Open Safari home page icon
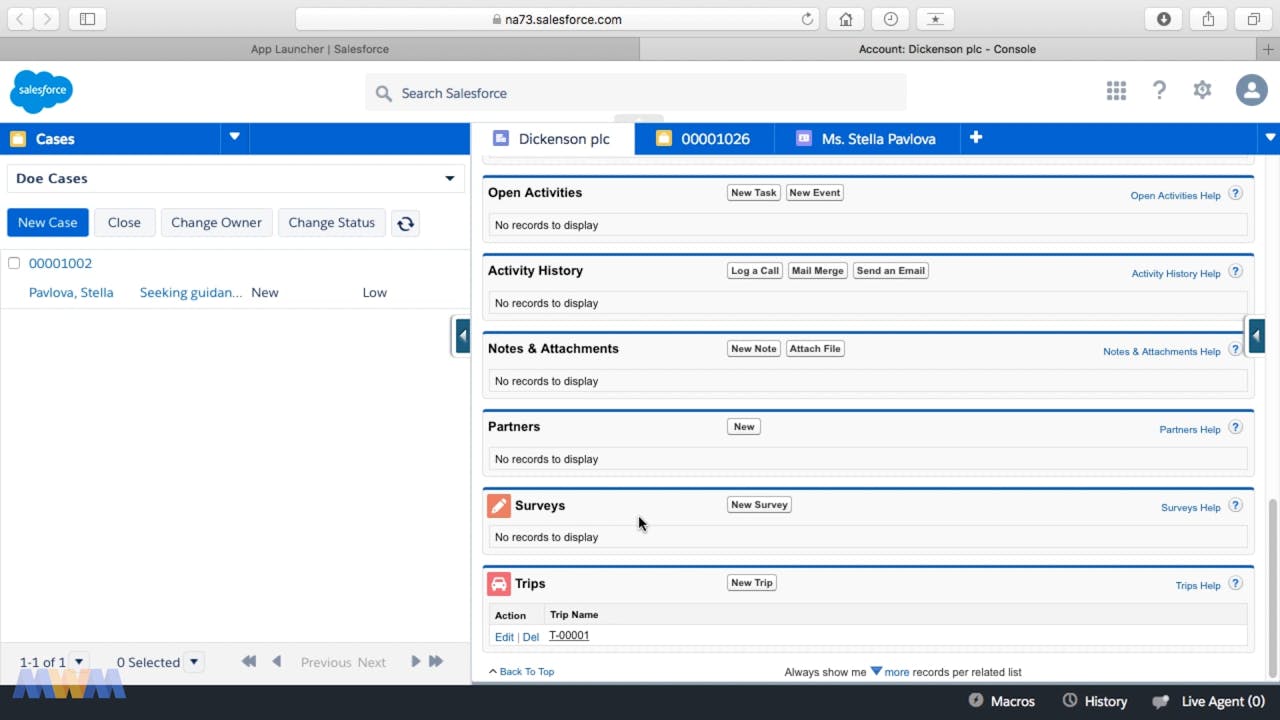Viewport: 1280px width, 720px height. (x=846, y=19)
